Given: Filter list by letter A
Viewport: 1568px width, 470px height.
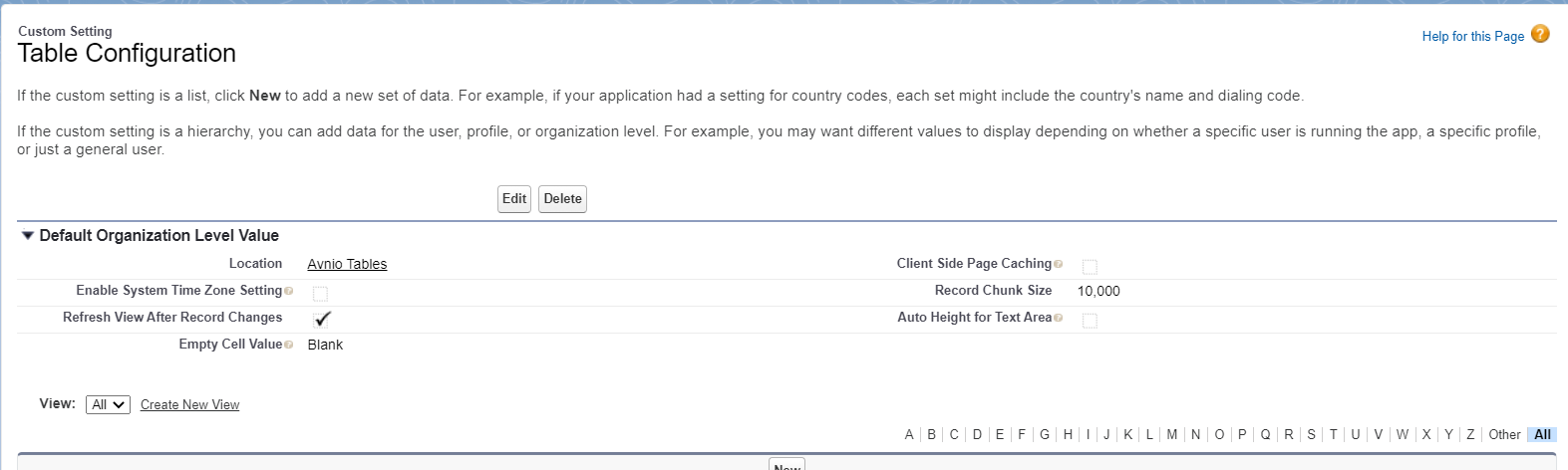Looking at the screenshot, I should (909, 434).
